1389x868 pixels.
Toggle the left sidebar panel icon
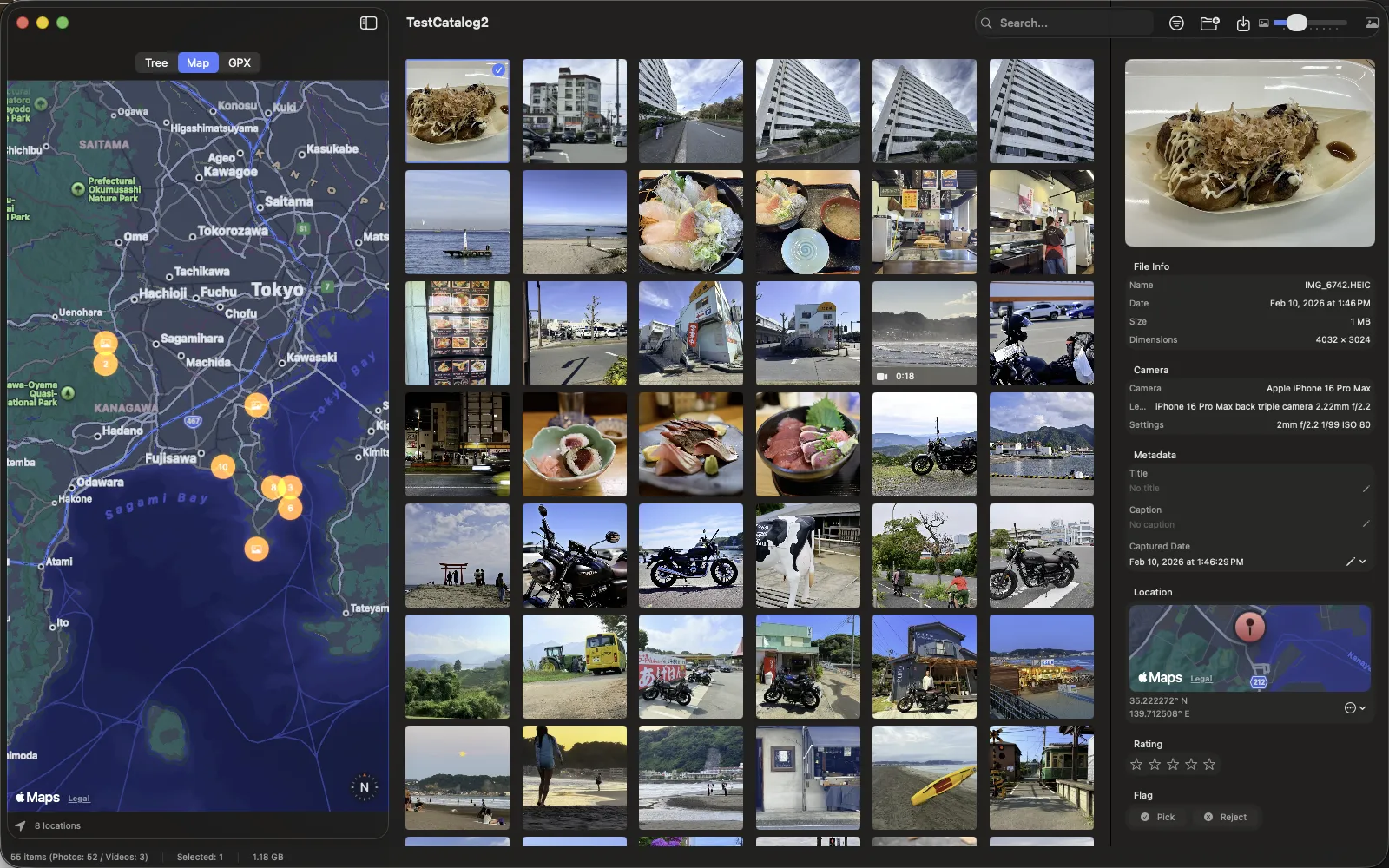pyautogui.click(x=368, y=23)
